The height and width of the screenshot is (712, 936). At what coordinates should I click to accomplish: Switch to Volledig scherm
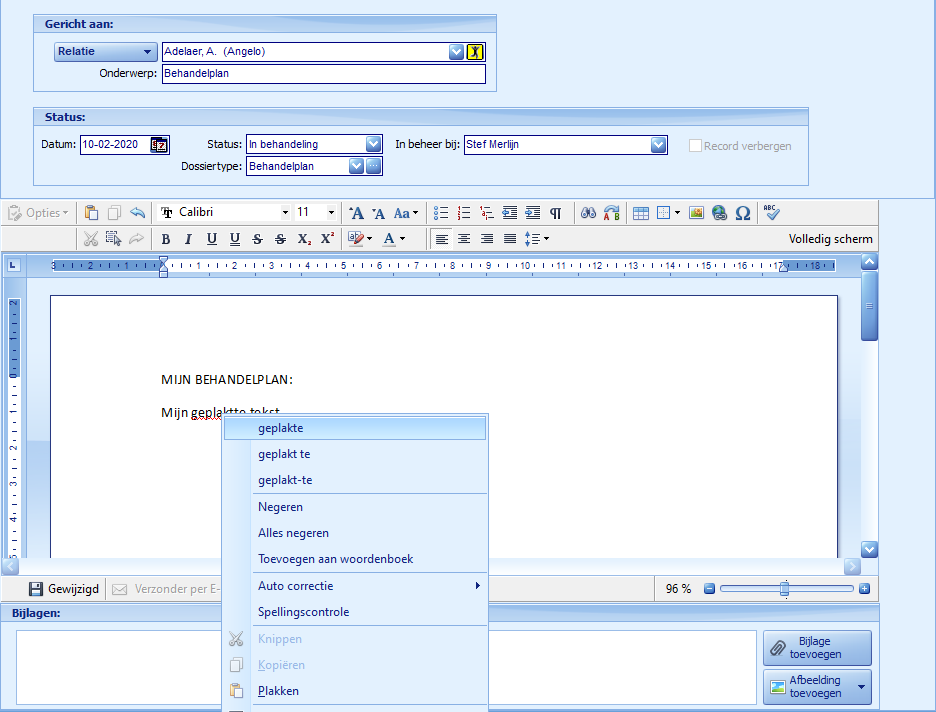point(830,239)
